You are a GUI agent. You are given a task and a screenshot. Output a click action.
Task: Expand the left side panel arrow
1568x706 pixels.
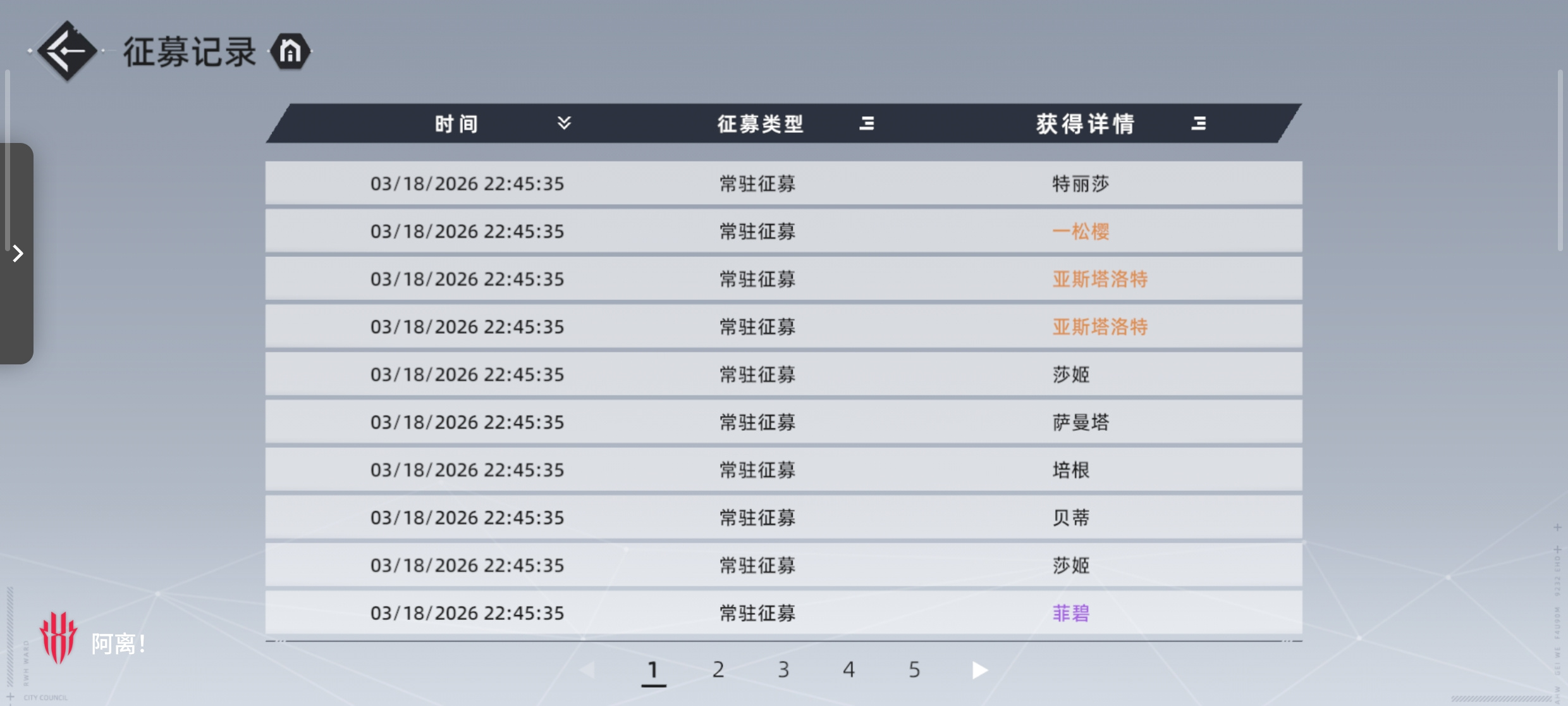click(x=17, y=254)
